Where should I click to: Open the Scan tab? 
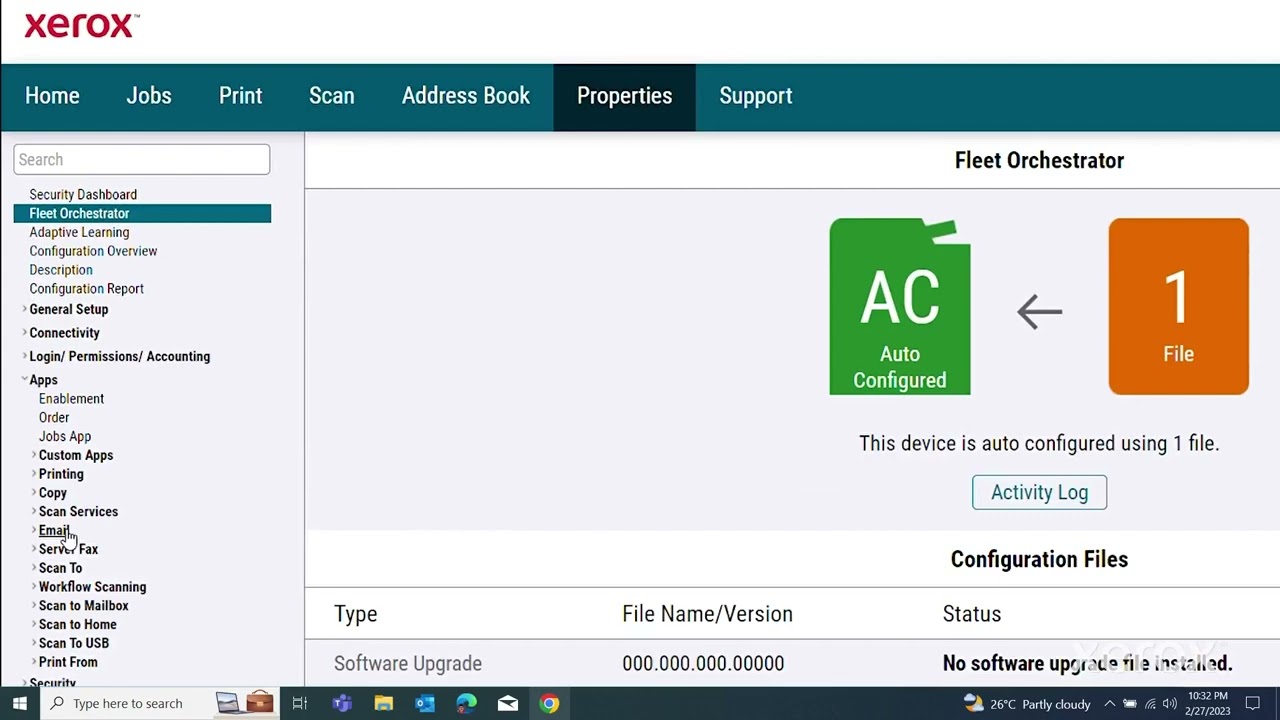332,96
